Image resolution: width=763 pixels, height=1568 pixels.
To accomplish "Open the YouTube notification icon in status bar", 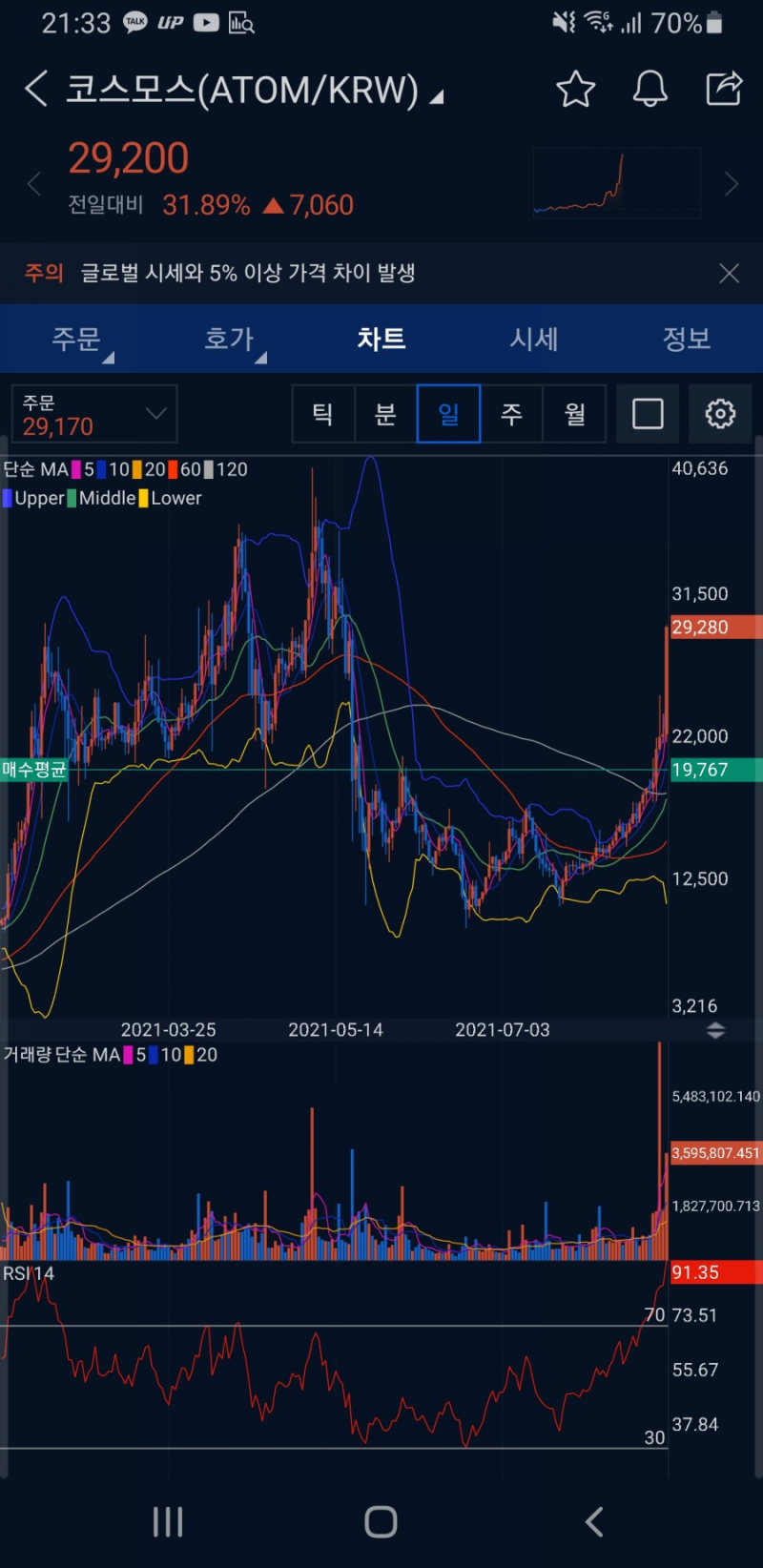I will coord(206,22).
